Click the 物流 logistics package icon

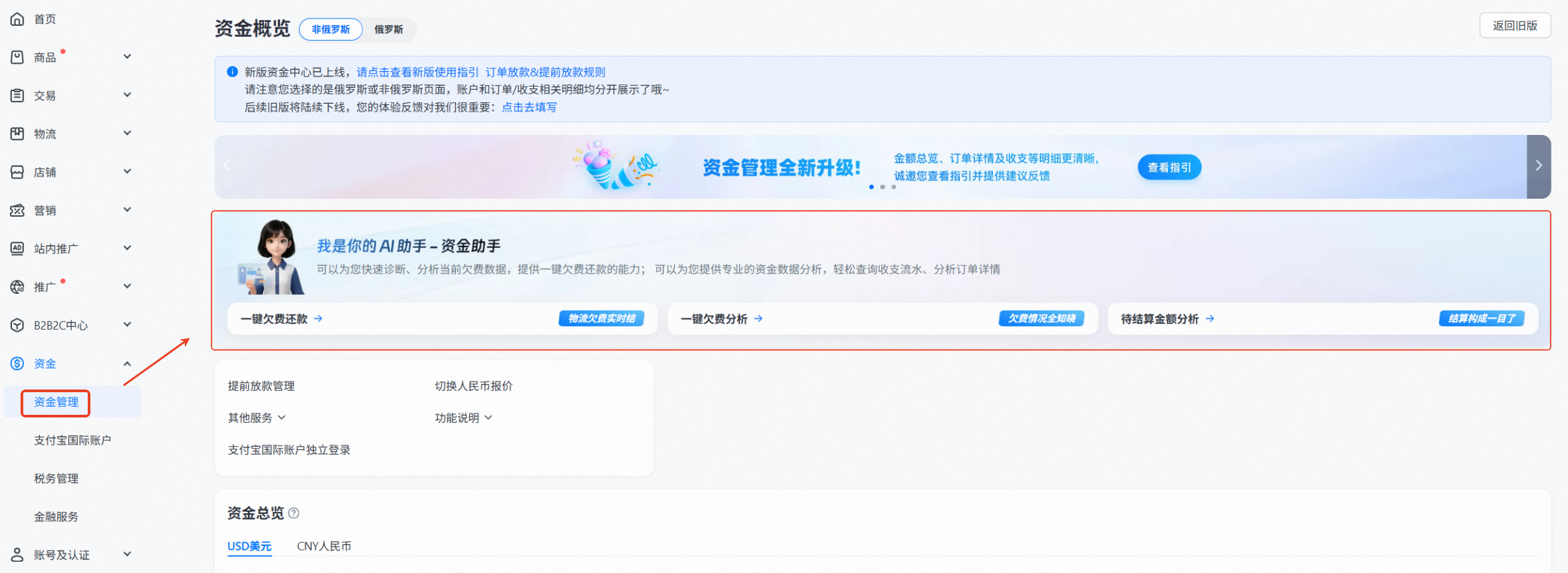coord(17,134)
